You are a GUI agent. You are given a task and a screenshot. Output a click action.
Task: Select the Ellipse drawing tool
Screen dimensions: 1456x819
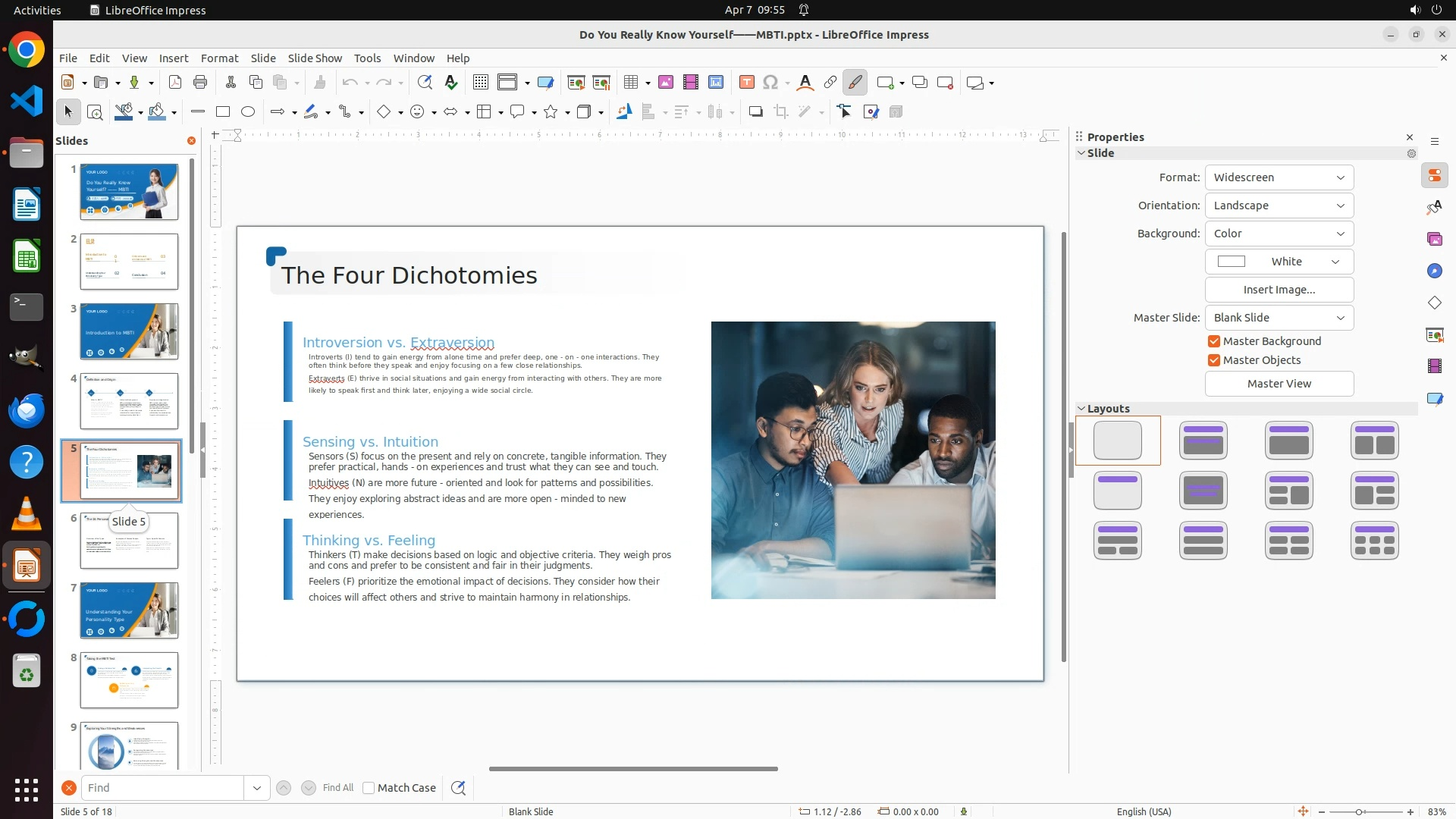tap(248, 112)
